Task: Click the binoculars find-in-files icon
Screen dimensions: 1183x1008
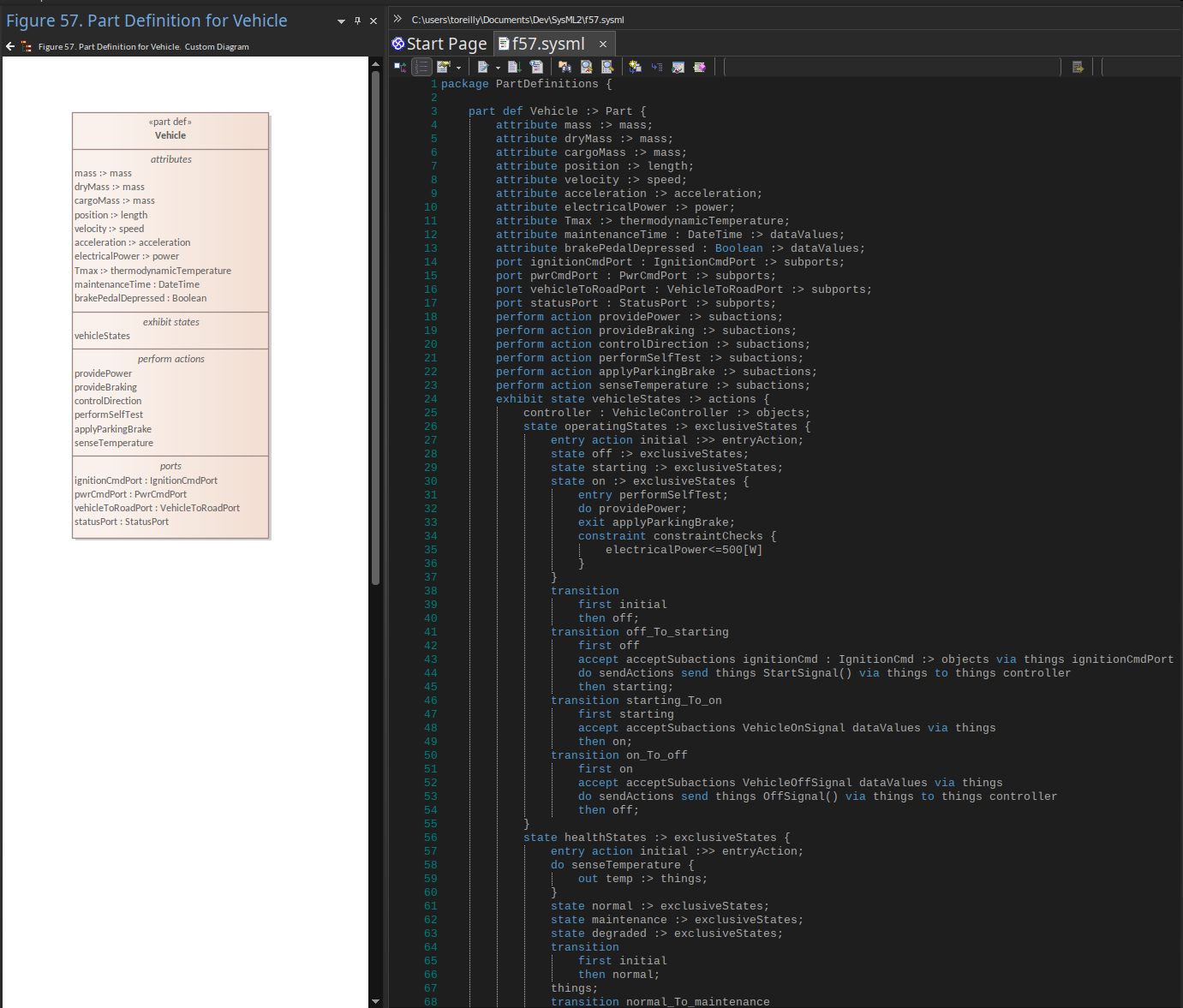Action: point(565,67)
